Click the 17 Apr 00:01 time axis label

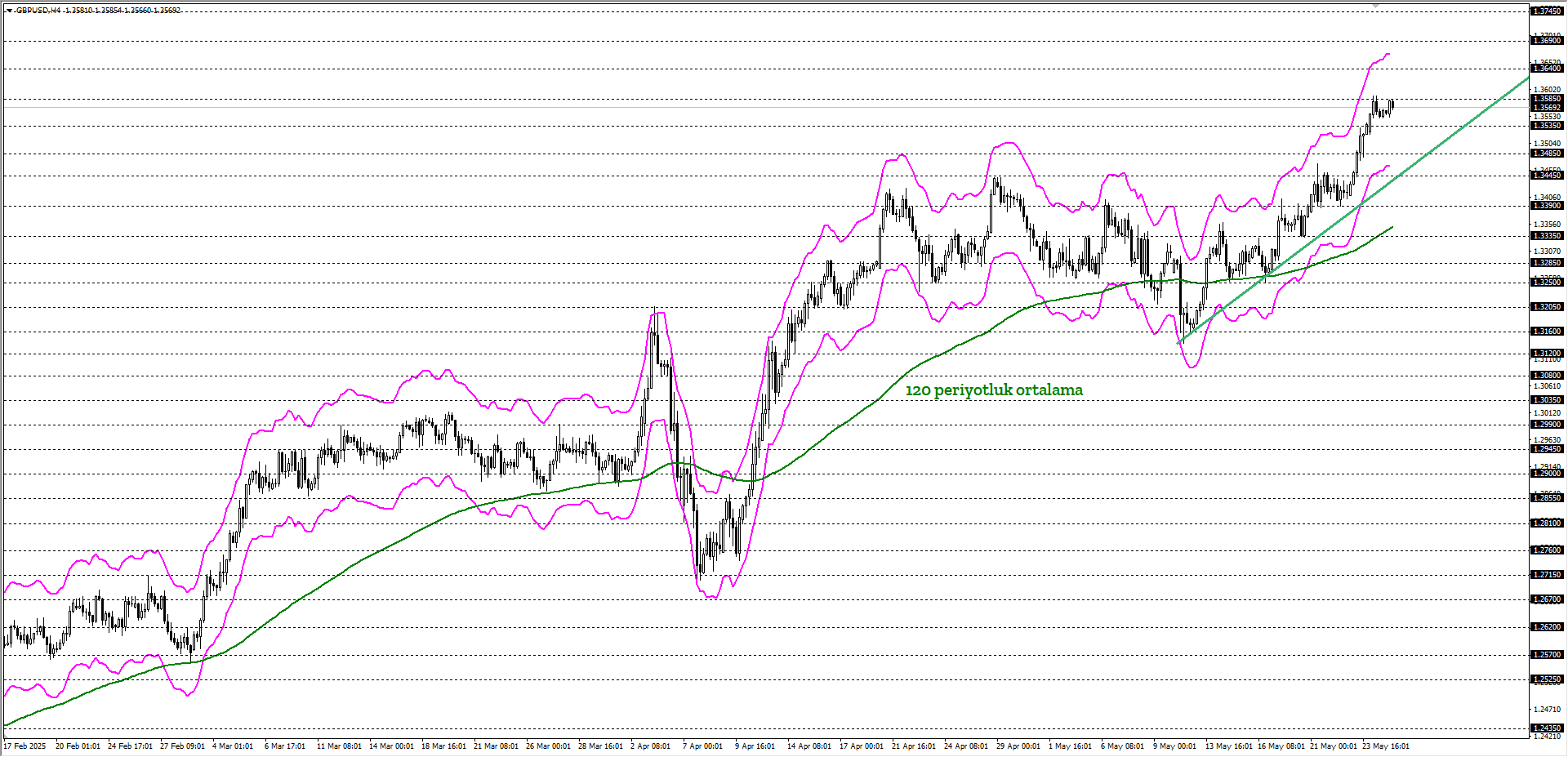point(862,746)
